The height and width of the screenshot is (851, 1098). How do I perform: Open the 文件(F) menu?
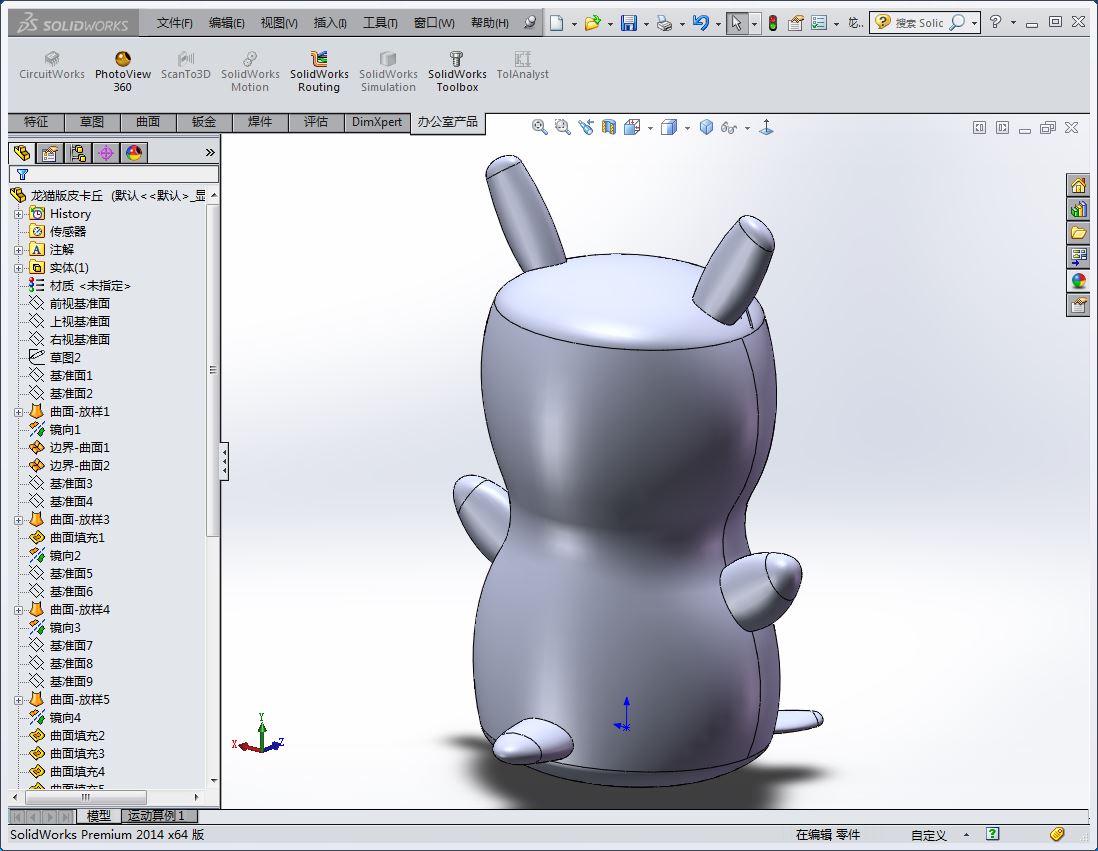pos(174,23)
